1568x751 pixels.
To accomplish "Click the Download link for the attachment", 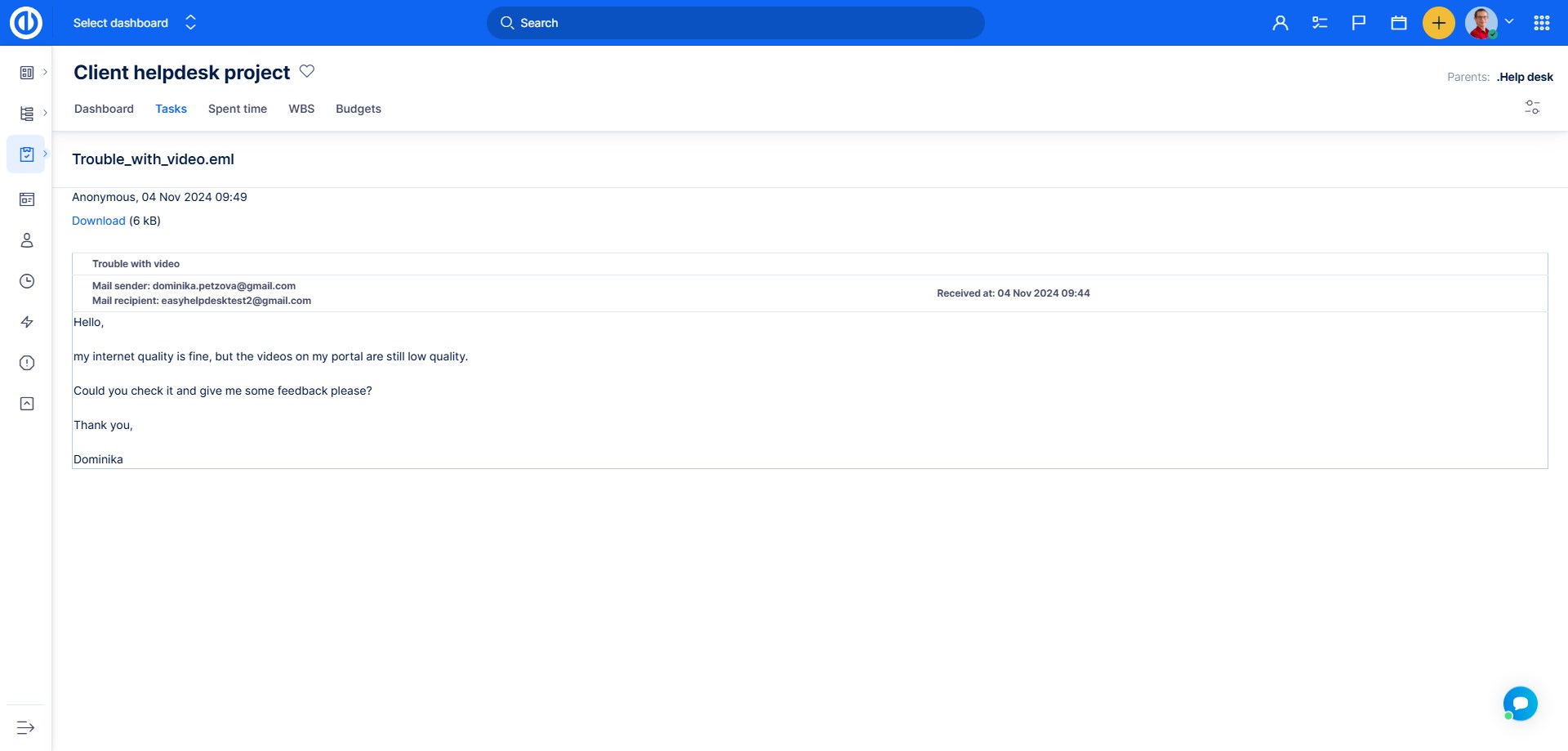I will (x=98, y=221).
